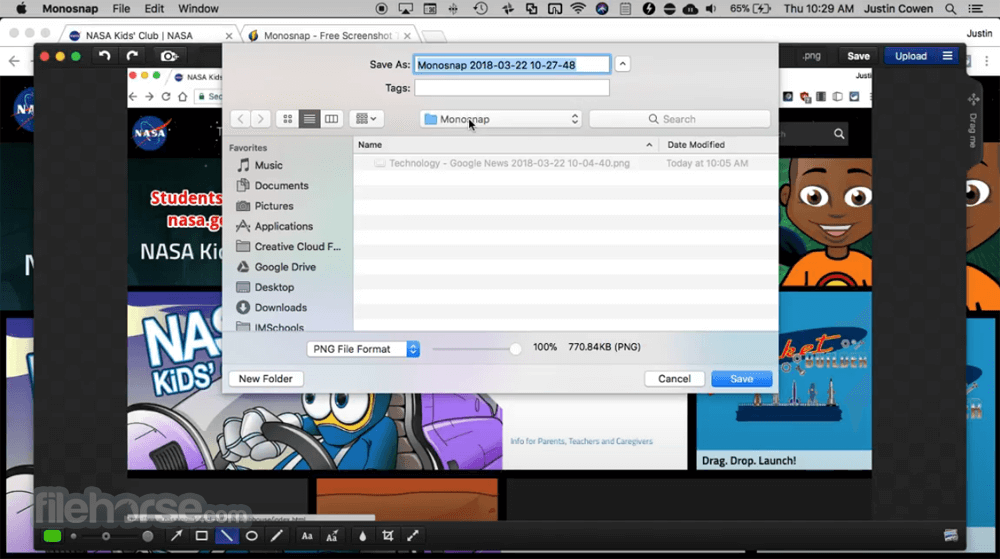Screen dimensions: 1000x559
Task: Open the Time Machine menu bar icon
Action: 480,9
